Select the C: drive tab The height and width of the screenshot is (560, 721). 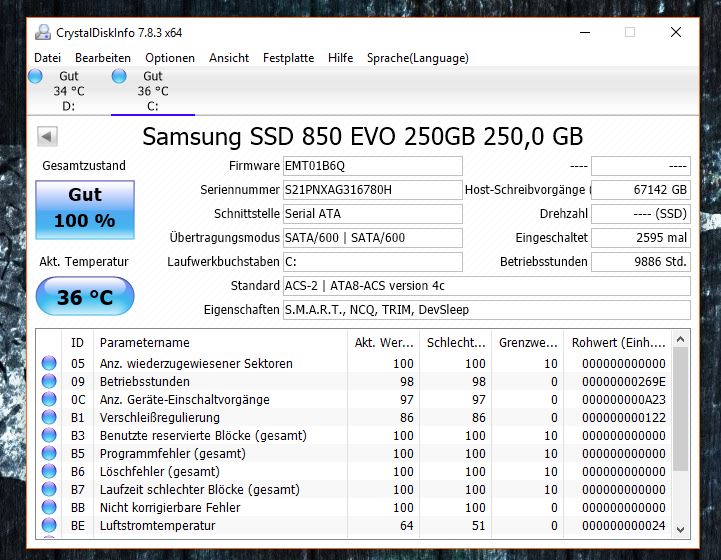pos(153,91)
